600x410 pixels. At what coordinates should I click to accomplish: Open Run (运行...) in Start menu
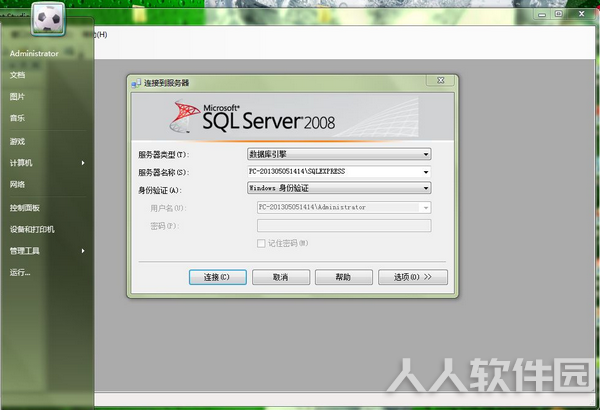(x=20, y=273)
